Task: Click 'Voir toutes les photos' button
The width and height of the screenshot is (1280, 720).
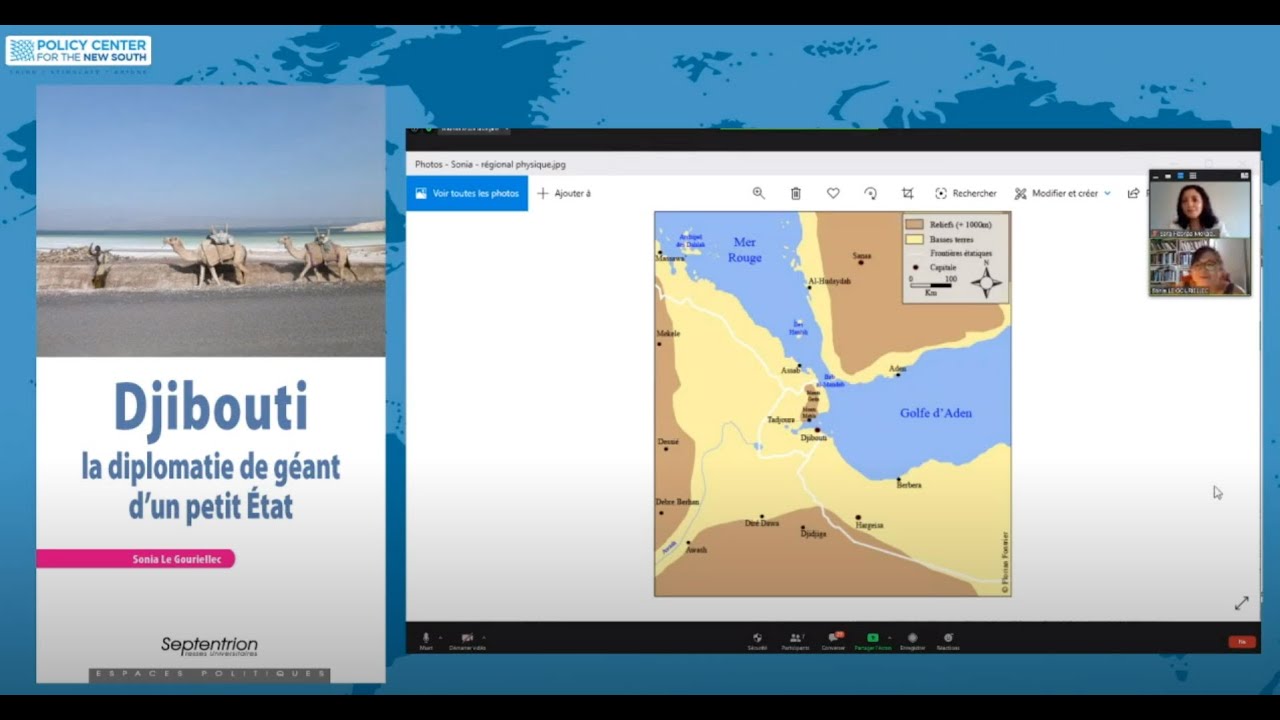Action: click(x=467, y=193)
